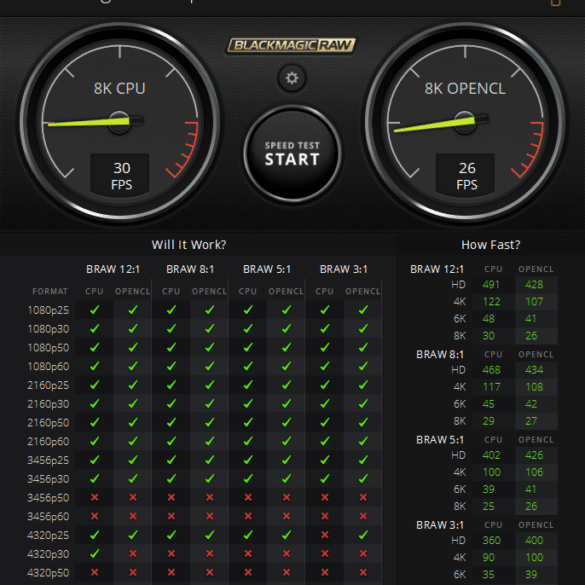
Task: Select the 1080p60 format row label
Action: coord(49,366)
